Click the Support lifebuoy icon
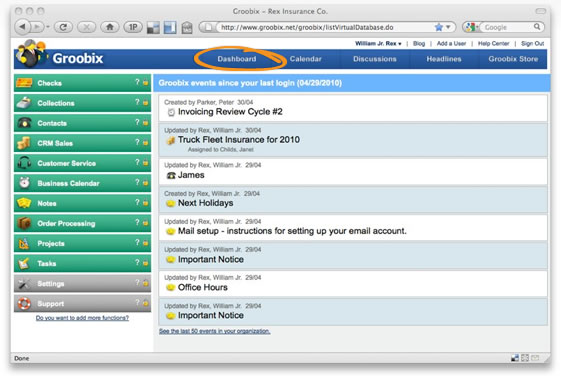The height and width of the screenshot is (379, 561). [24, 303]
